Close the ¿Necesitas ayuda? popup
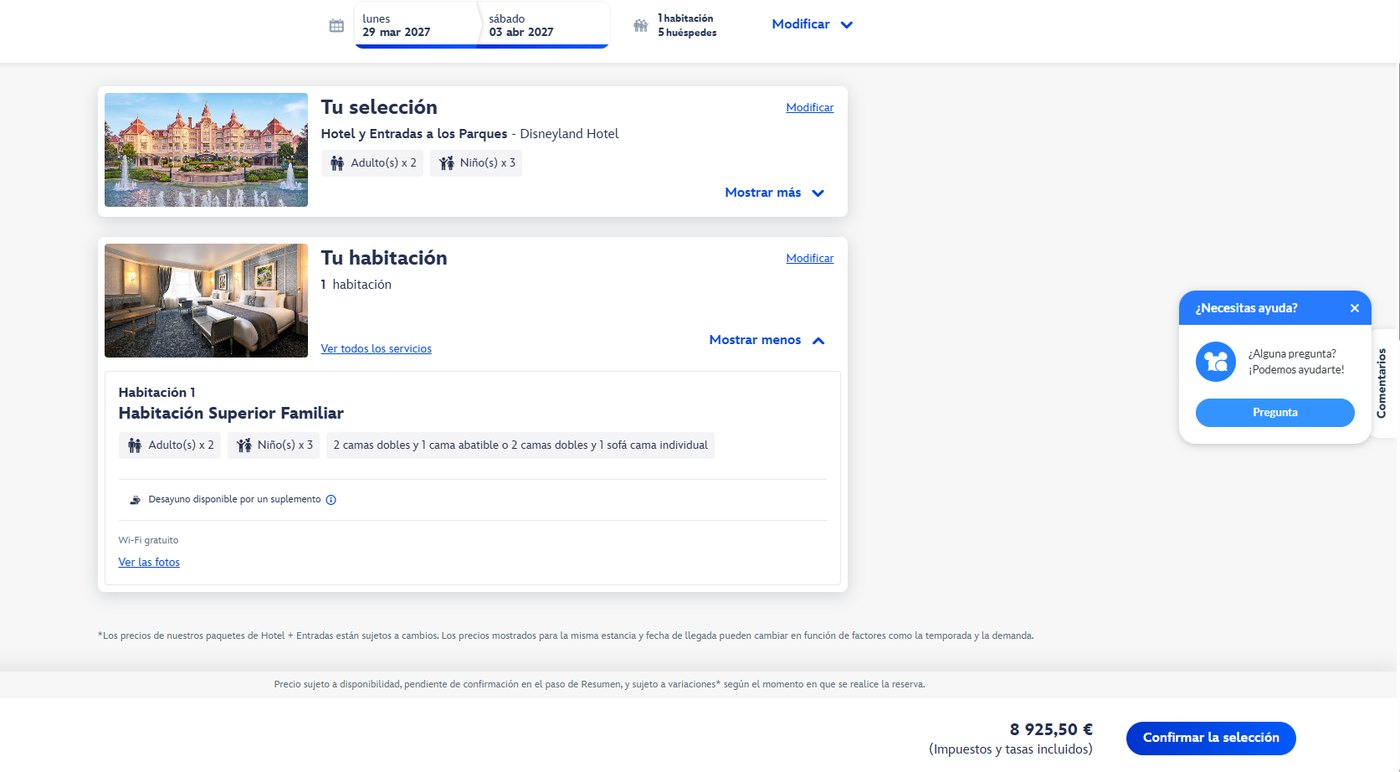Image resolution: width=1400 pixels, height=772 pixels. pos(1354,308)
